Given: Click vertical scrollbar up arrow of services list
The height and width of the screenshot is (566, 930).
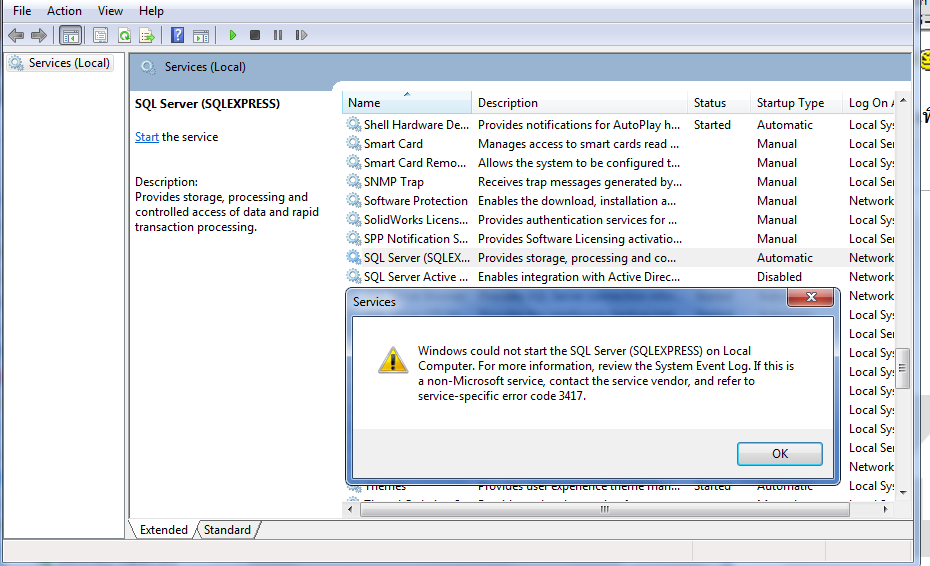Looking at the screenshot, I should pos(903,100).
